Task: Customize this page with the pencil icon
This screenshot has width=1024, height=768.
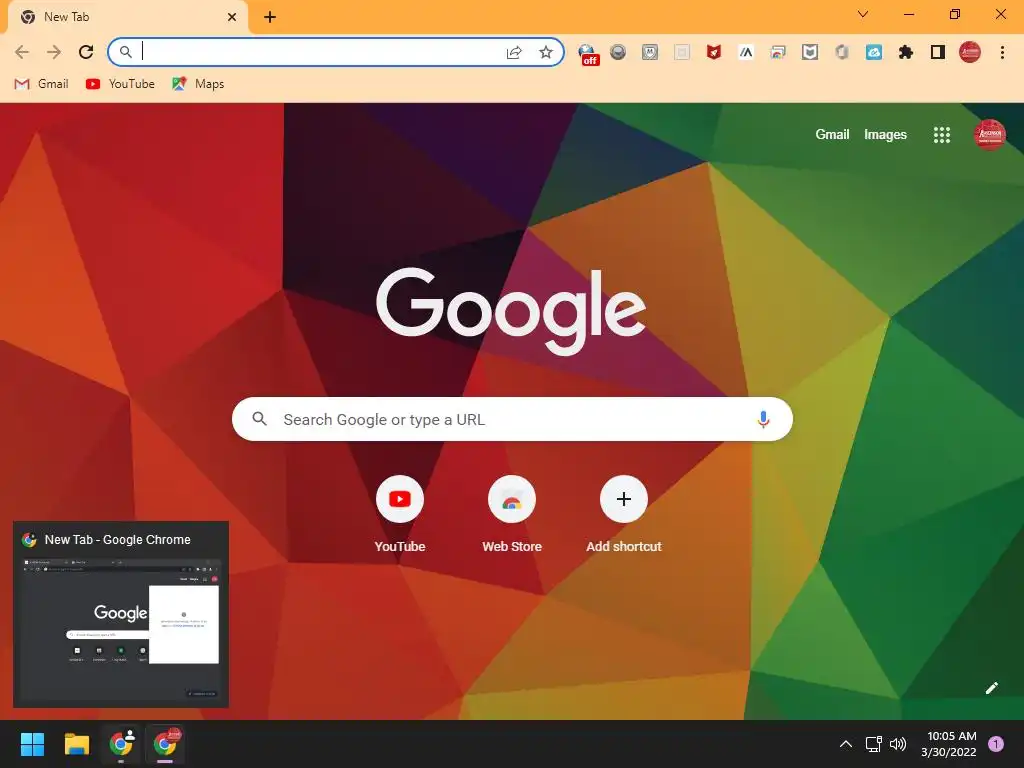Action: (991, 688)
